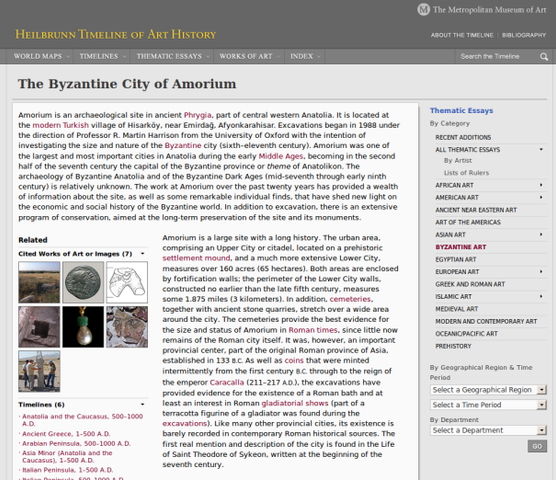Click the GO button
556x480 pixels.
click(x=537, y=446)
